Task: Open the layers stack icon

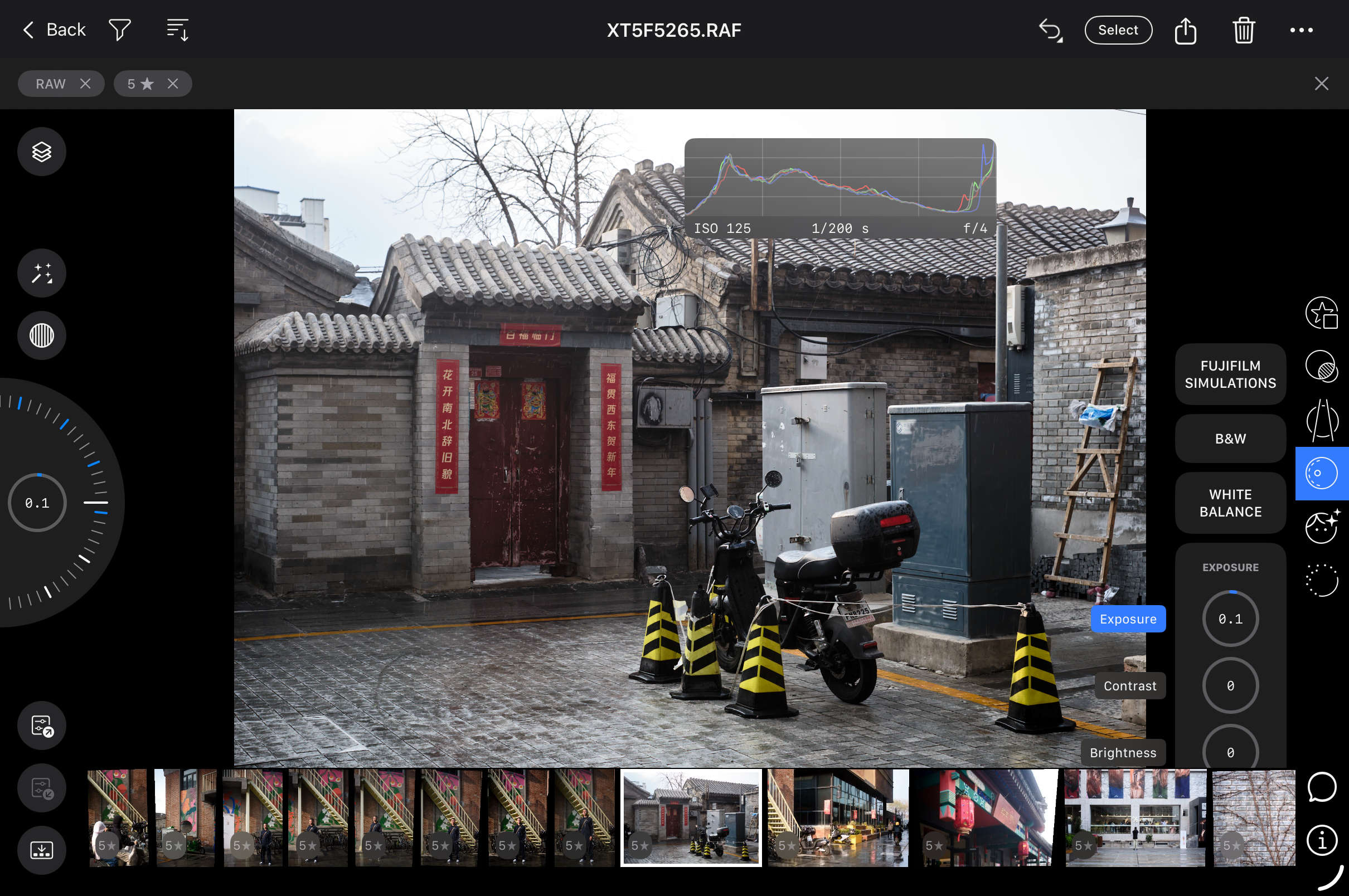Action: (42, 152)
